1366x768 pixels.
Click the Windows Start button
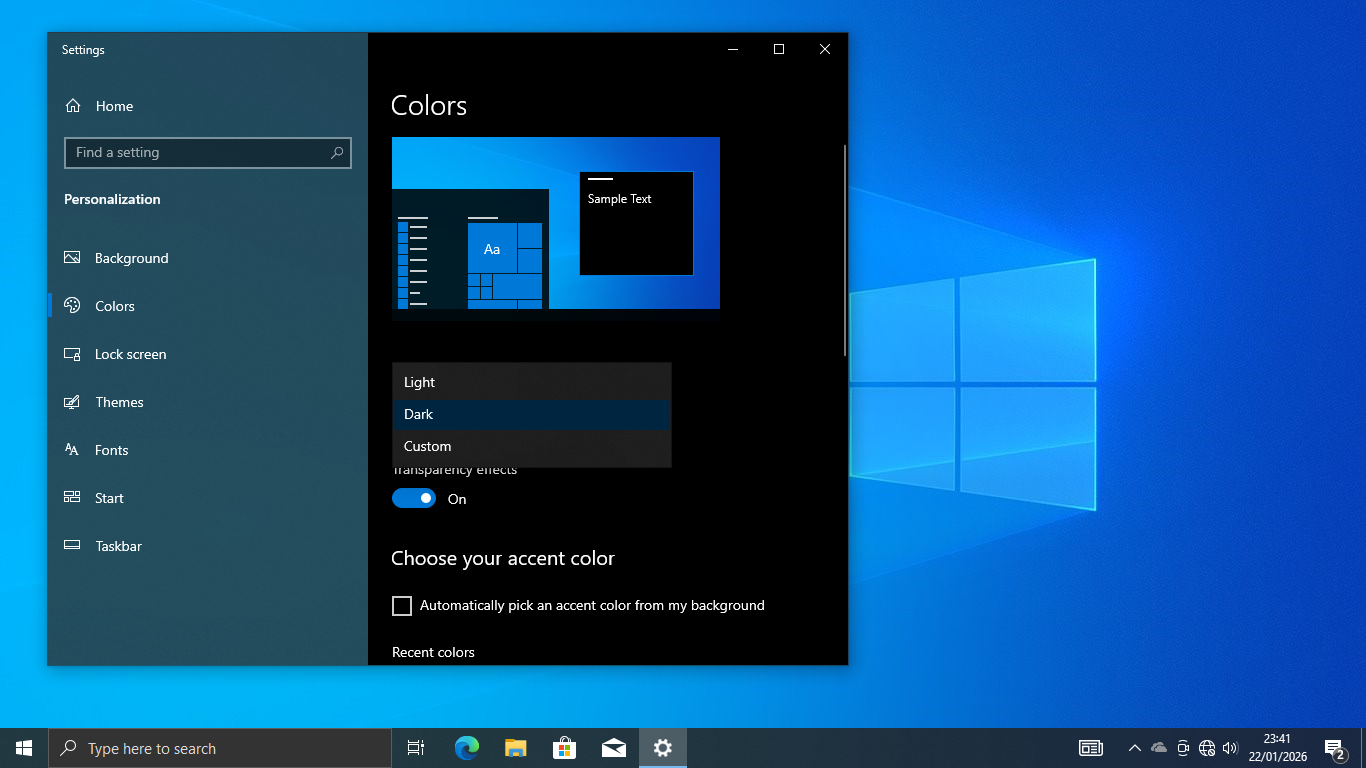(24, 748)
